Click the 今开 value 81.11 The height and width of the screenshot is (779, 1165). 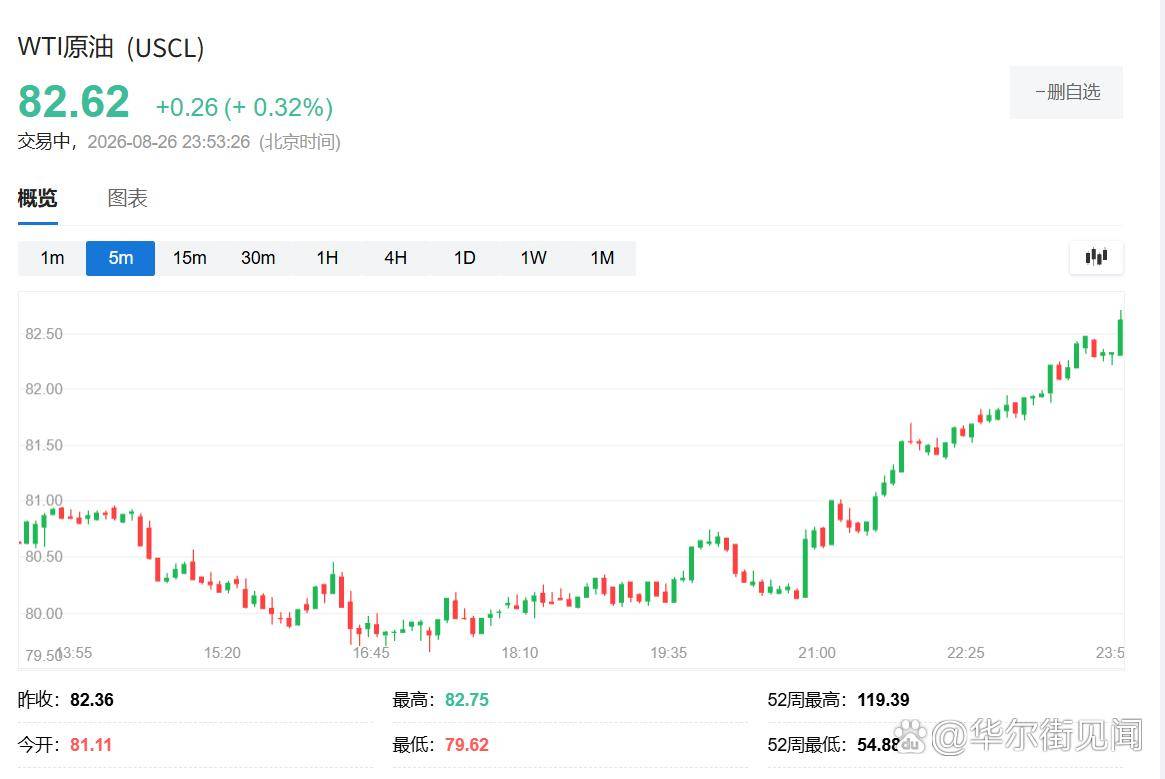click(91, 745)
